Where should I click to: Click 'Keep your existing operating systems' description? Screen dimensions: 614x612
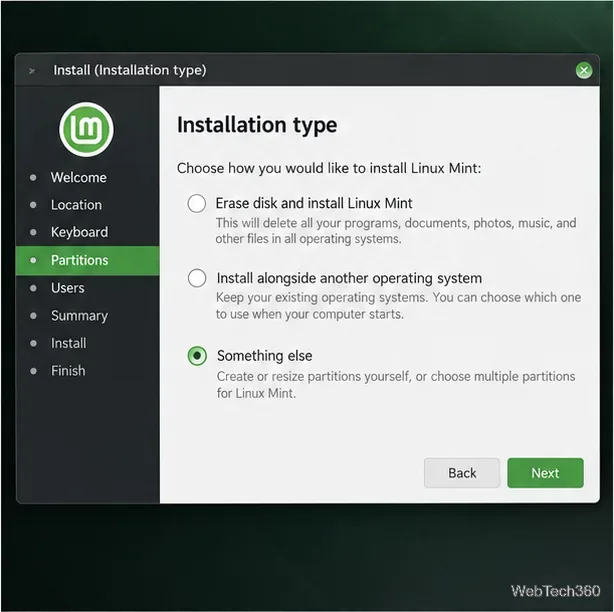(x=398, y=306)
